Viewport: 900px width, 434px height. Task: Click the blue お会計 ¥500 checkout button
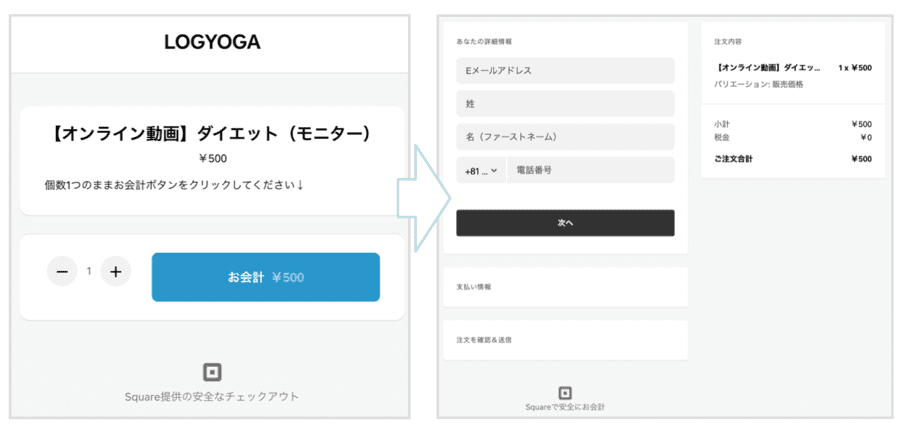[266, 277]
